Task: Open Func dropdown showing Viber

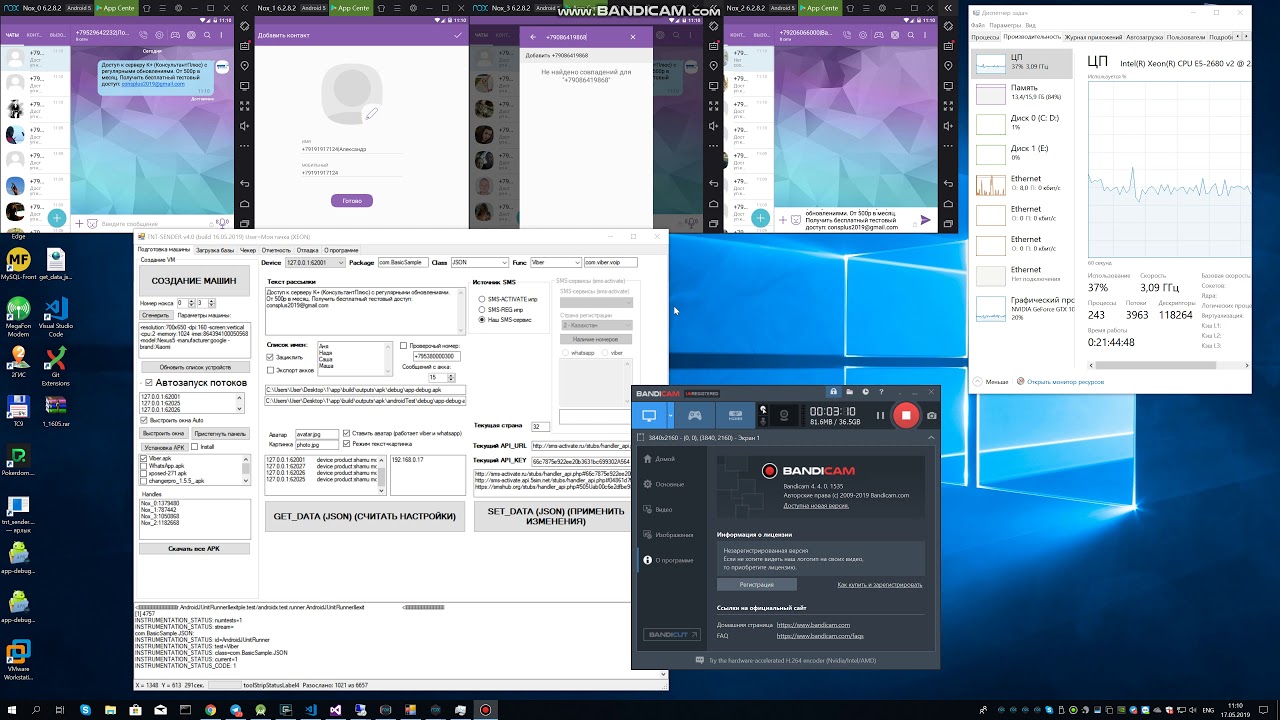Action: pos(555,262)
